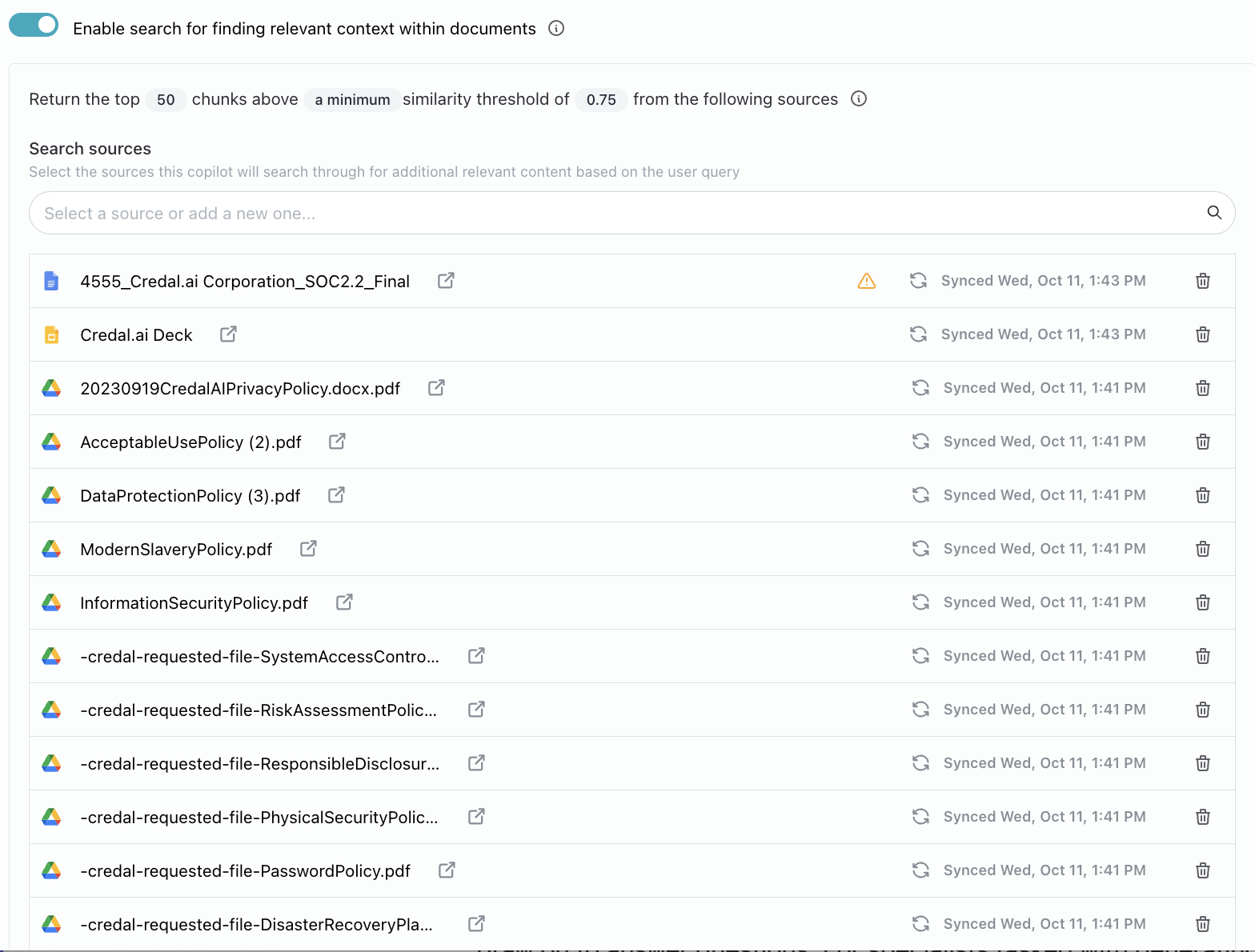
Task: Resync the RiskAssessmentPolic... file source
Action: [920, 710]
